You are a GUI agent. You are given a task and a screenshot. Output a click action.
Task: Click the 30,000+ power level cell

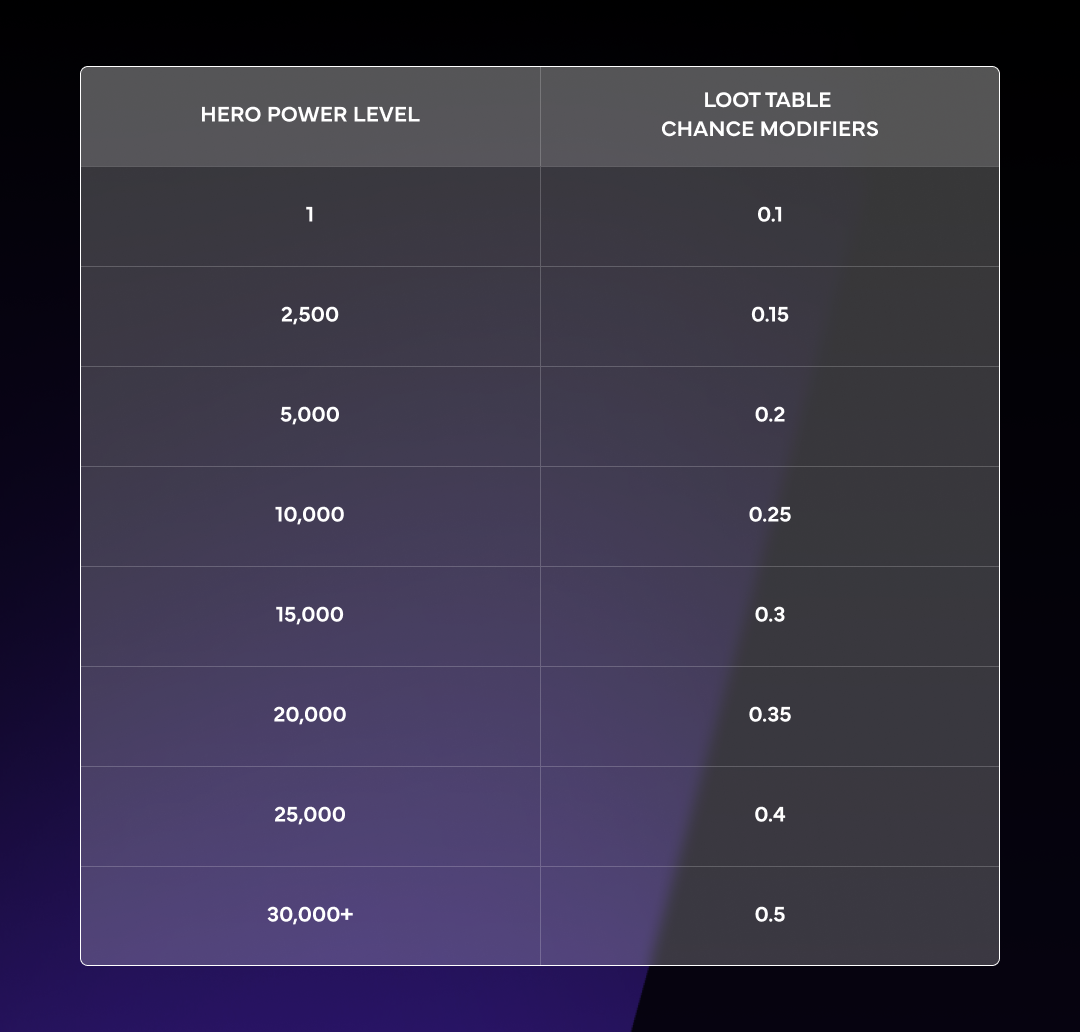click(310, 915)
